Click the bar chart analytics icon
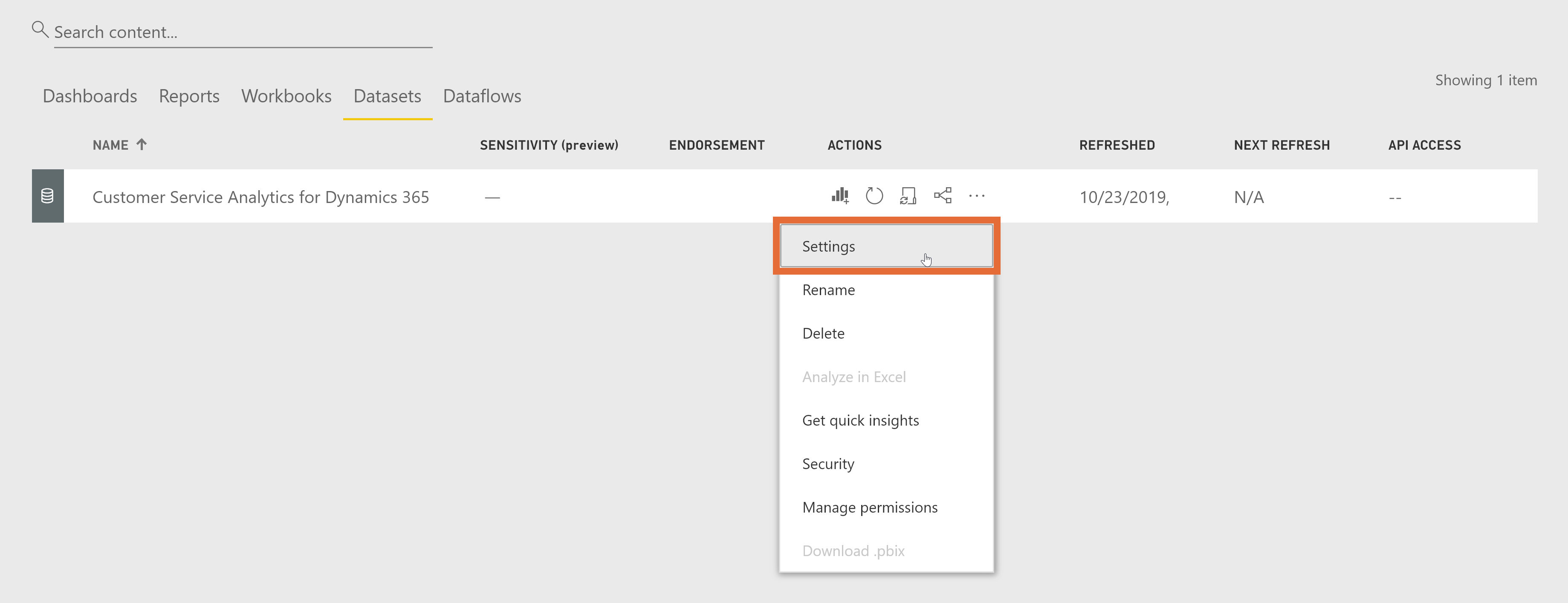The height and width of the screenshot is (603, 1568). [x=840, y=195]
